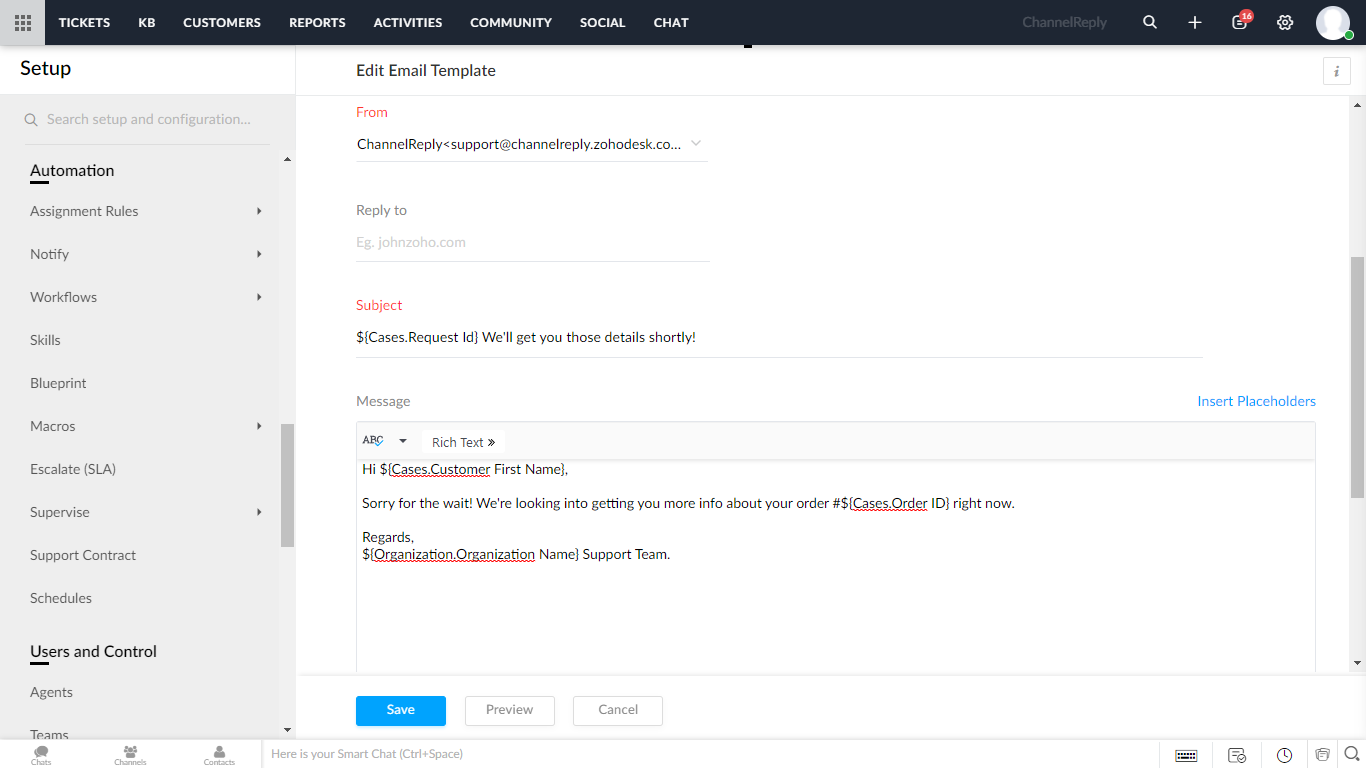The height and width of the screenshot is (768, 1366).
Task: Open the SOCIAL tab
Action: click(x=603, y=22)
